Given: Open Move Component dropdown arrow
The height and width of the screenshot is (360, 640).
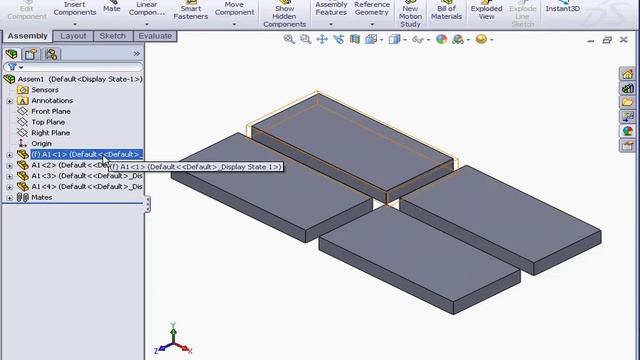Looking at the screenshot, I should pyautogui.click(x=234, y=24).
